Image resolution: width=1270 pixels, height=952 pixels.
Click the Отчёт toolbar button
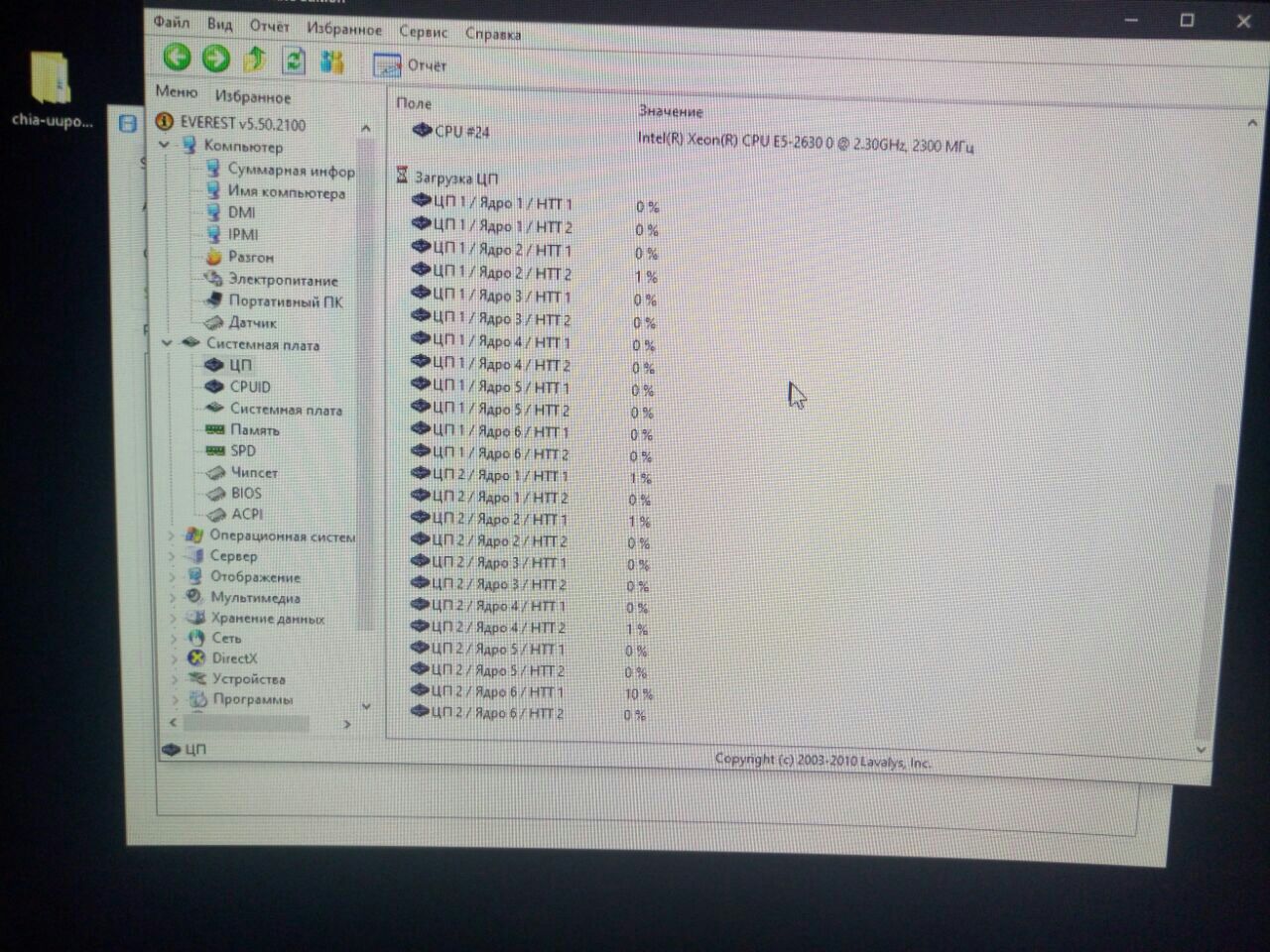pos(410,65)
